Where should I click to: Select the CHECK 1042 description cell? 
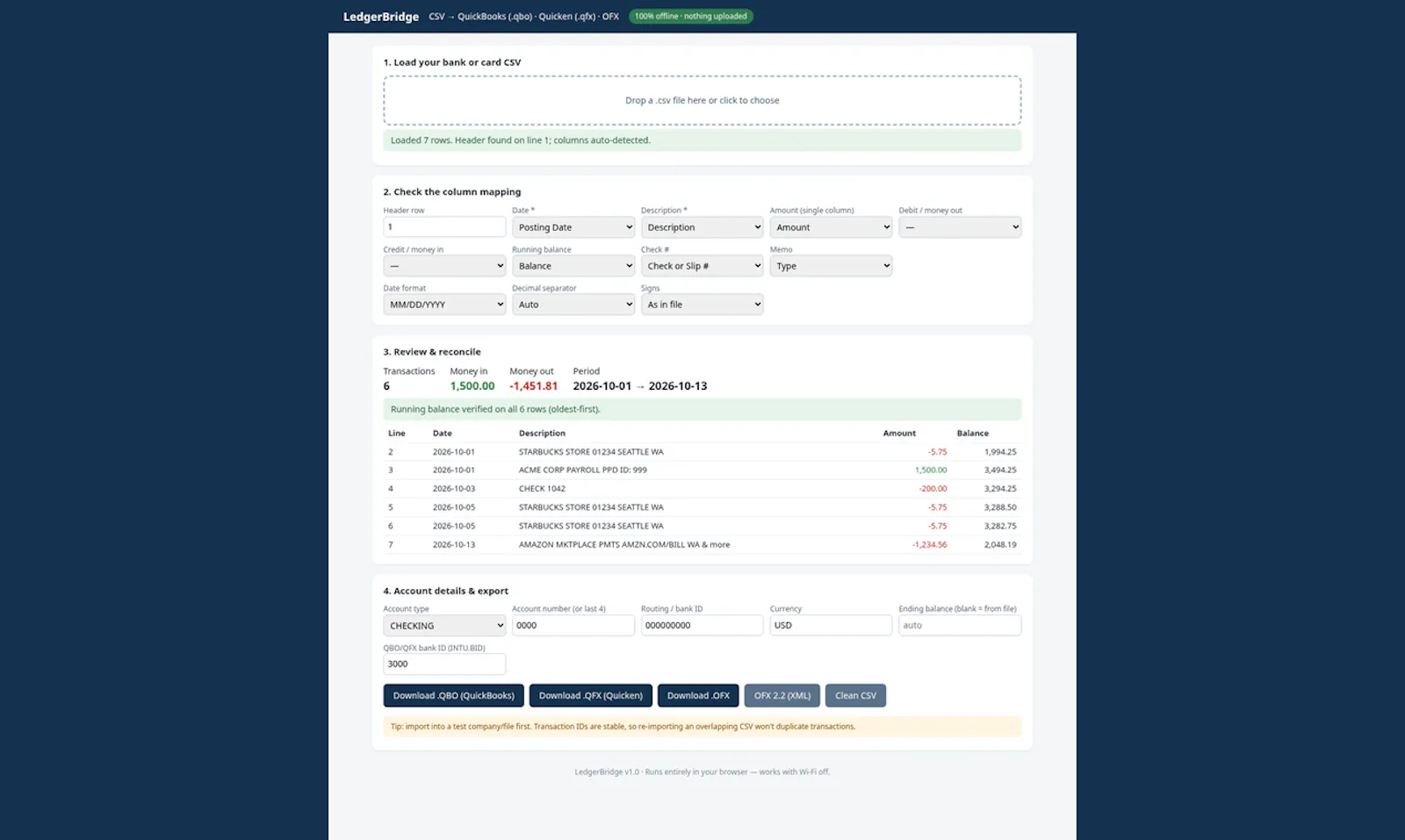[542, 489]
